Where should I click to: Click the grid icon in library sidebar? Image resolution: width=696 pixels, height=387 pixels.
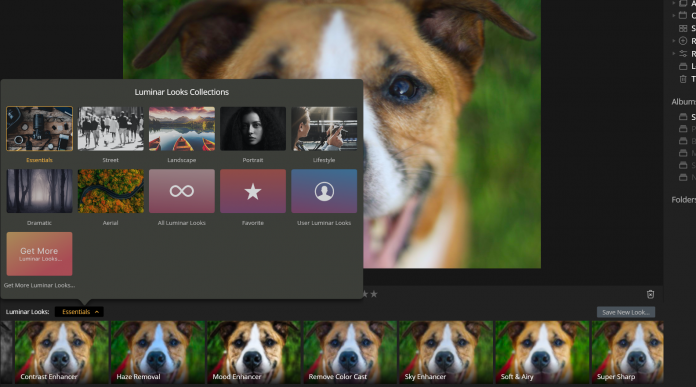(683, 28)
